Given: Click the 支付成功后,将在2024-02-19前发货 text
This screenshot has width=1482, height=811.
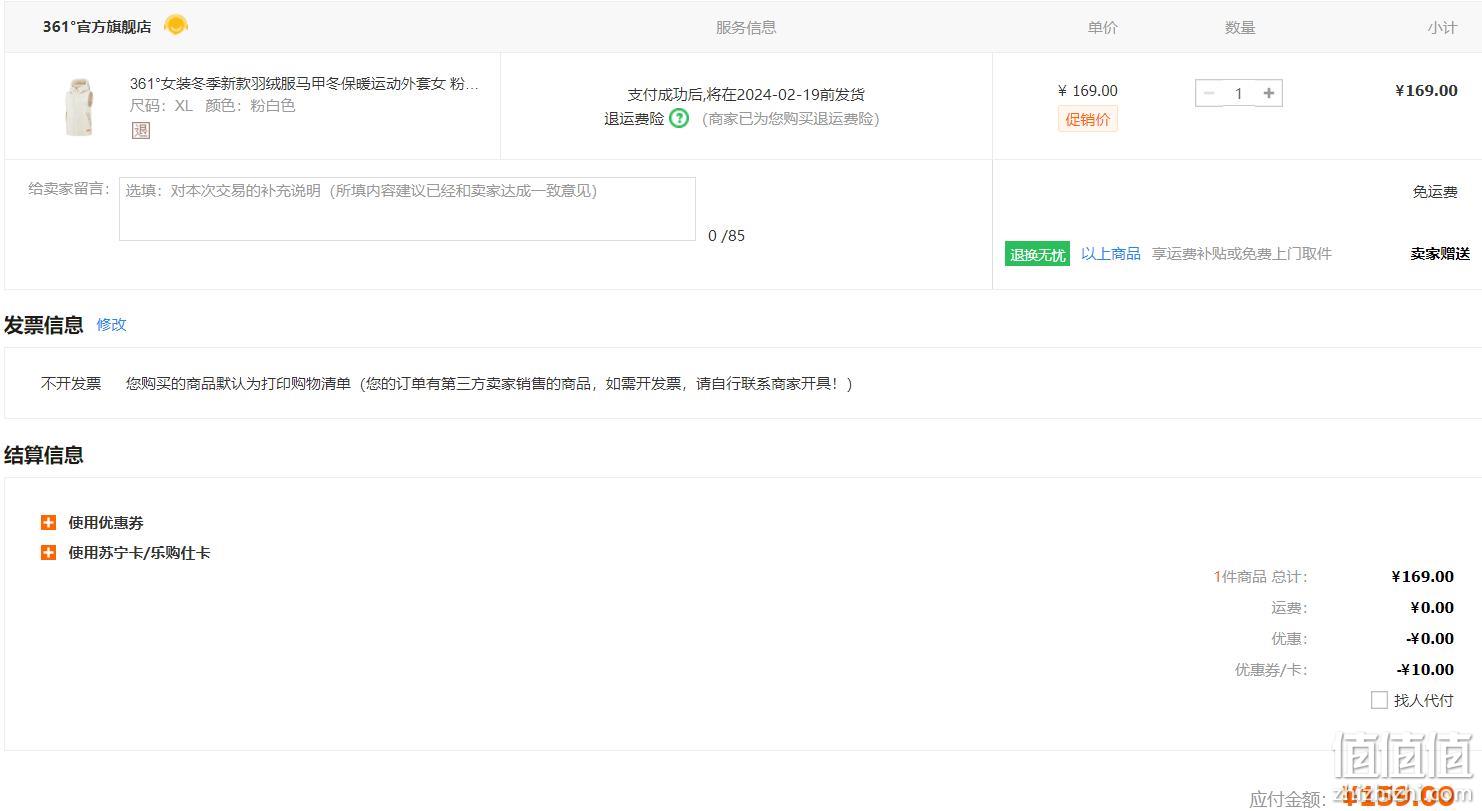Looking at the screenshot, I should [x=746, y=94].
